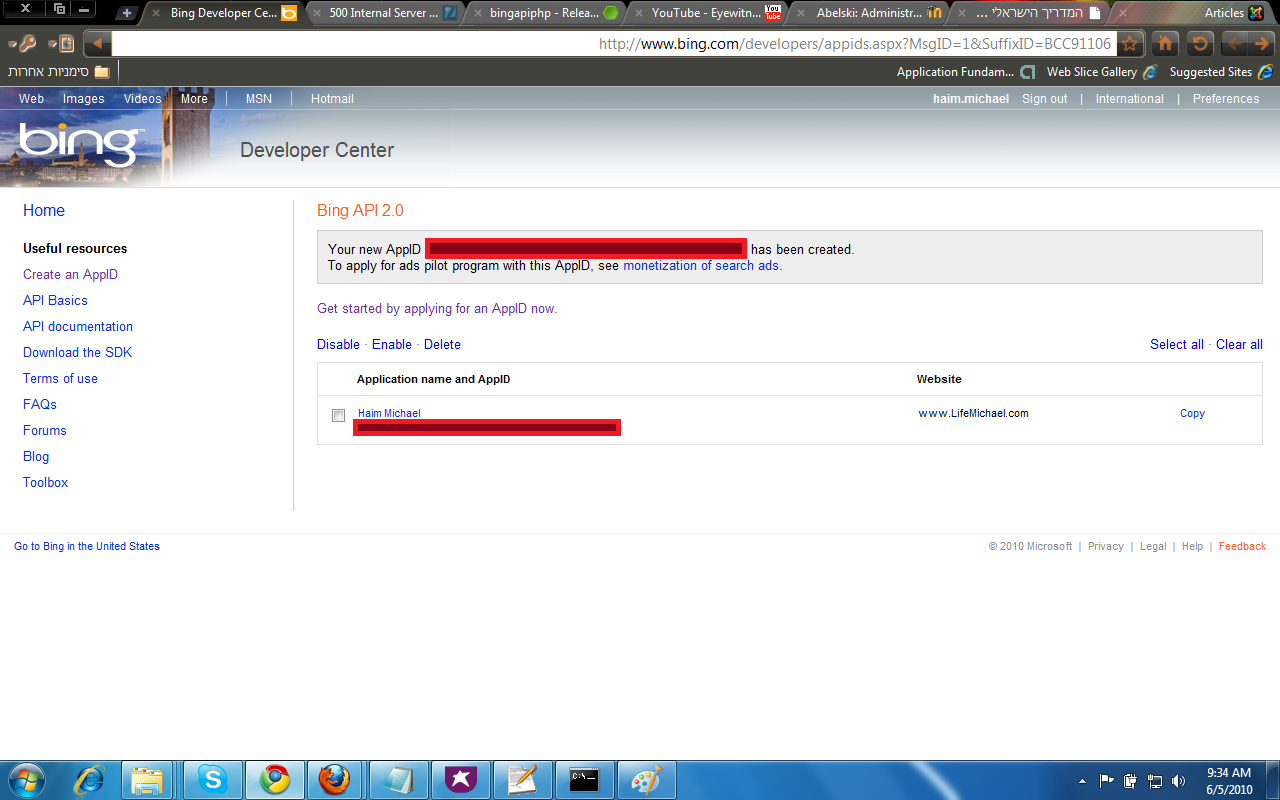The image size is (1280, 800).
Task: Open the More menu in Bing navigation
Action: click(x=194, y=99)
